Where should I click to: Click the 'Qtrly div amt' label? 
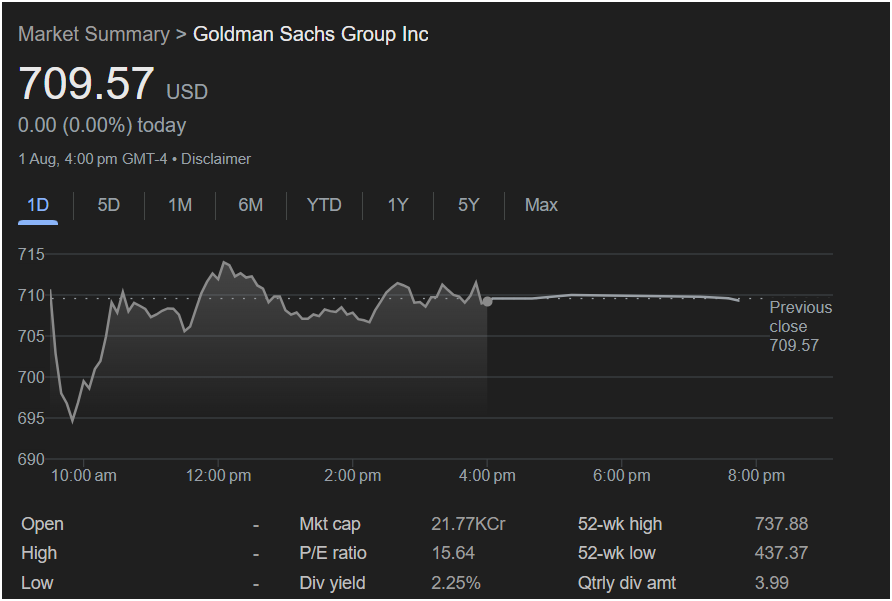(627, 583)
